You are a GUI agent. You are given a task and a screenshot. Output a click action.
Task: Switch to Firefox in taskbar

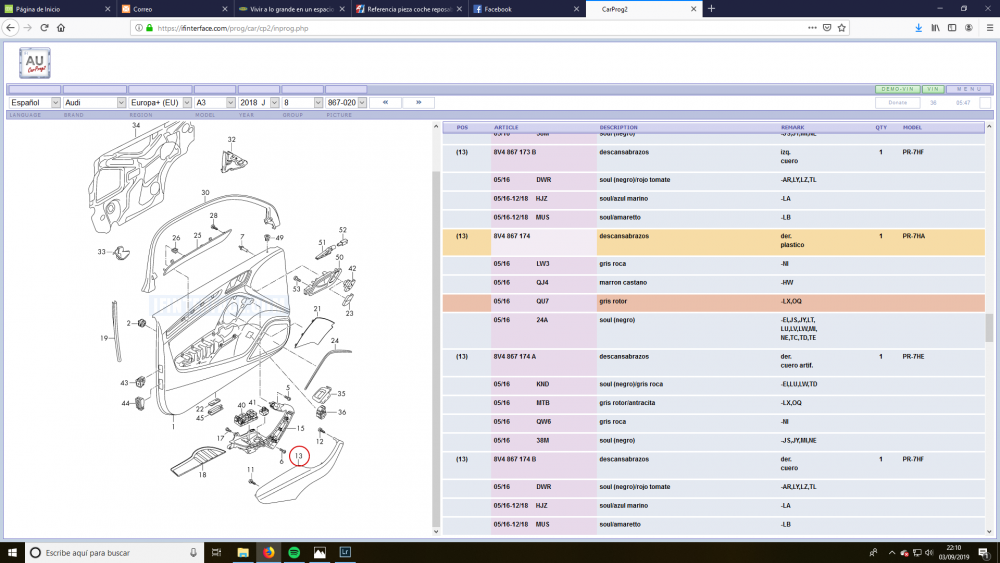pyautogui.click(x=268, y=553)
